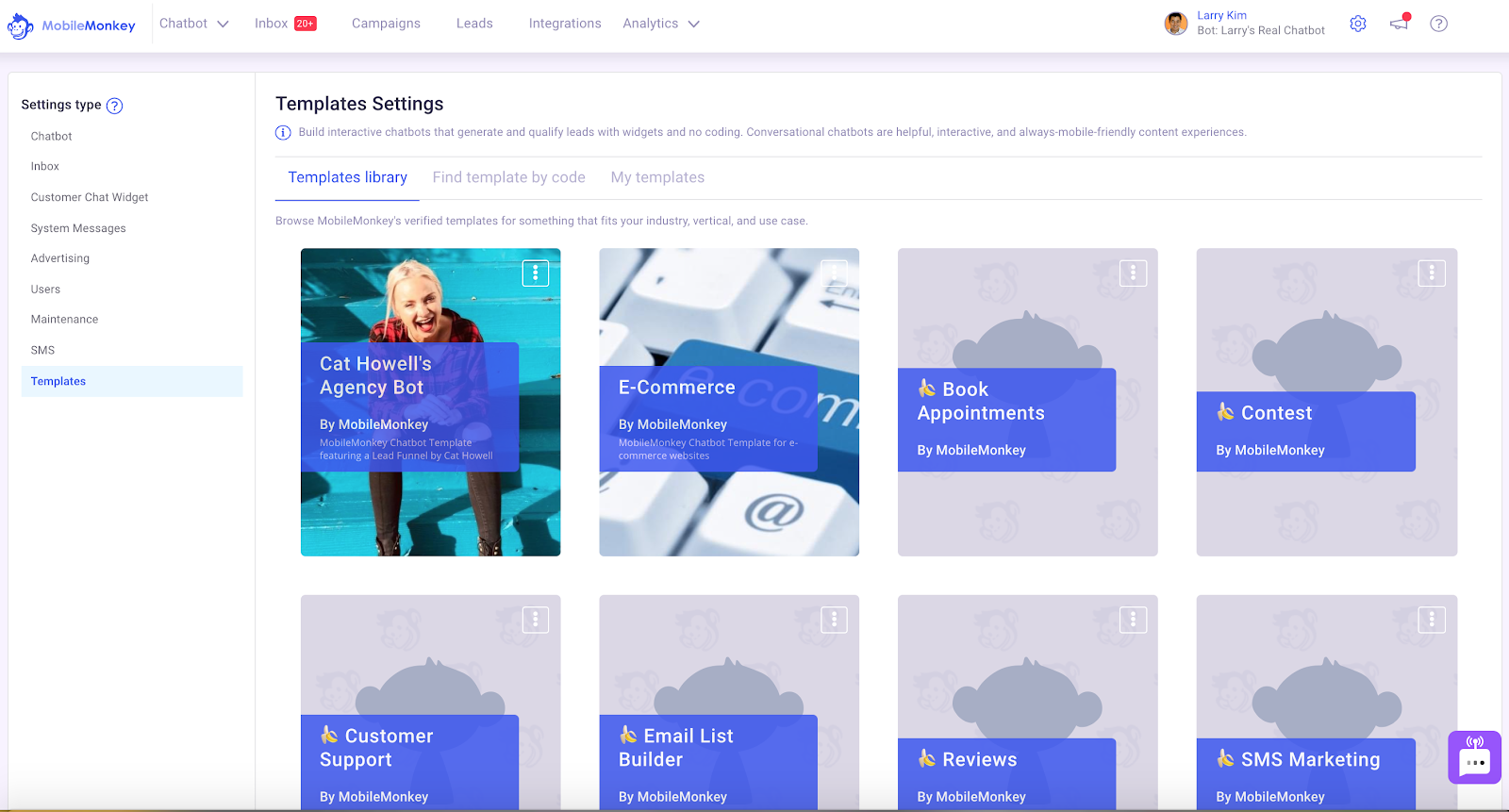
Task: Select Inbox in settings sidebar
Action: pos(44,167)
